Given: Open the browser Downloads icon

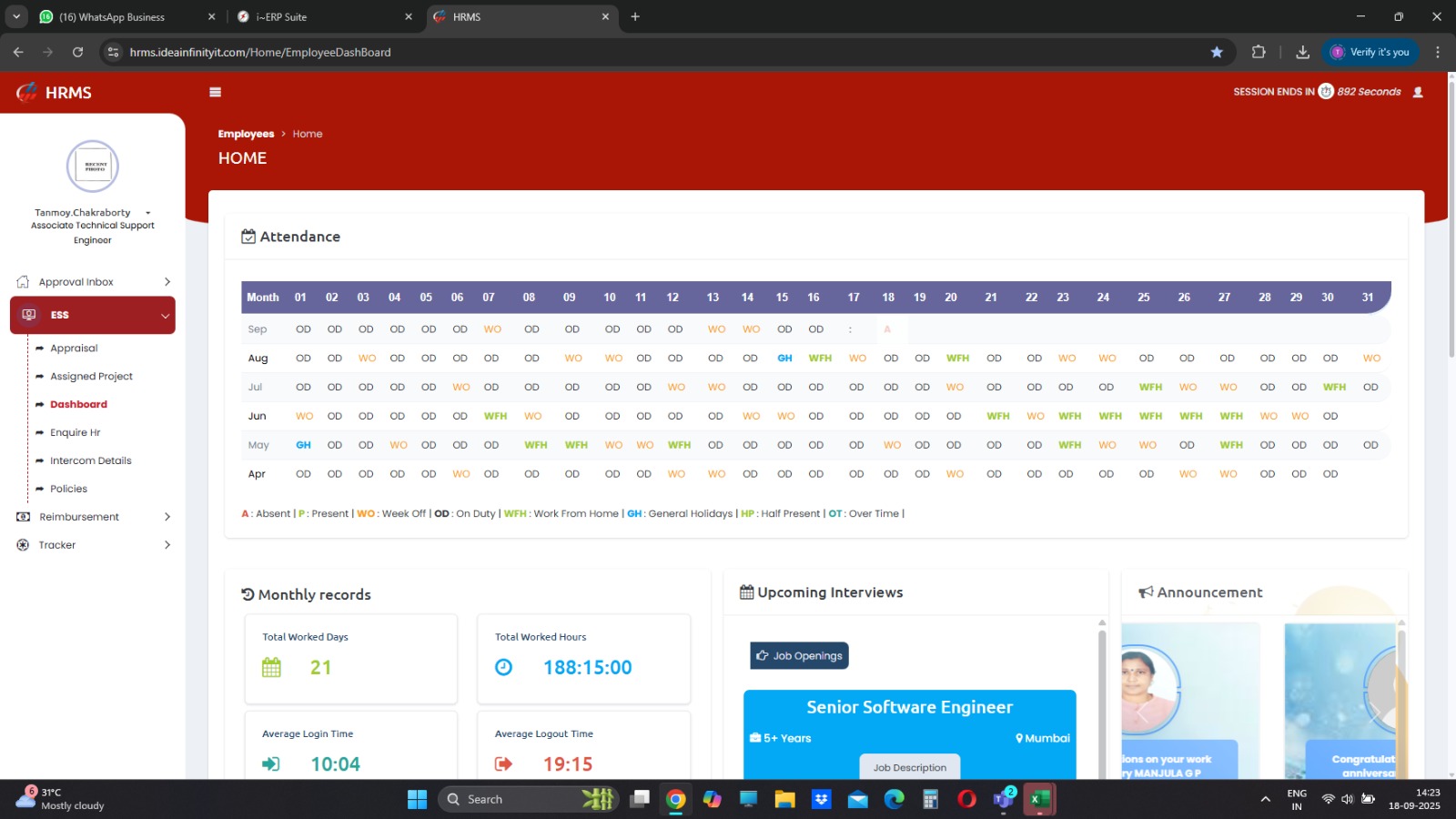Looking at the screenshot, I should point(1302,53).
